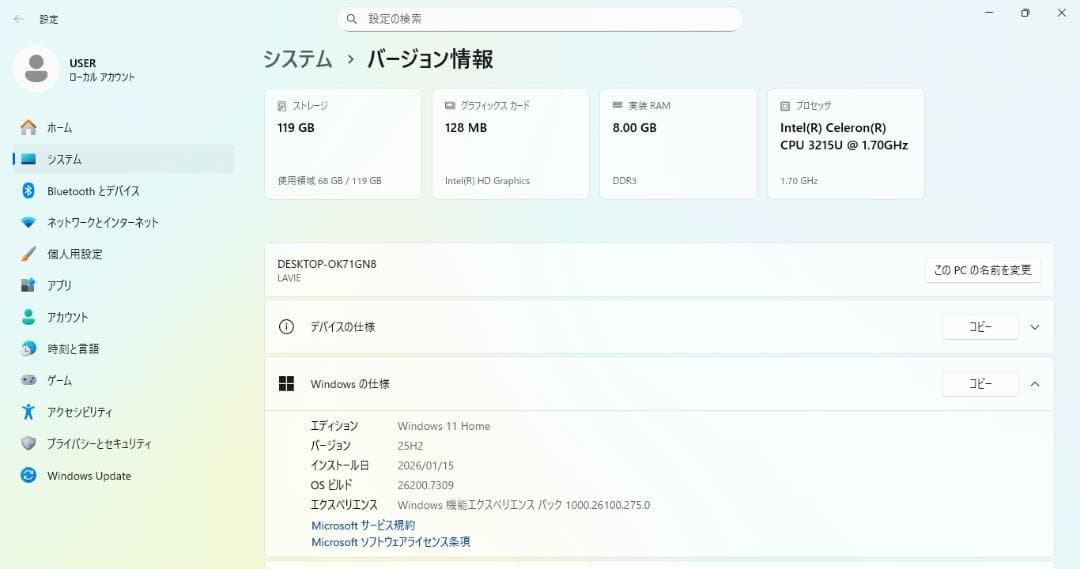Viewport: 1080px width, 569px height.
Task: Open the ストレージ 119 GB card
Action: [343, 144]
